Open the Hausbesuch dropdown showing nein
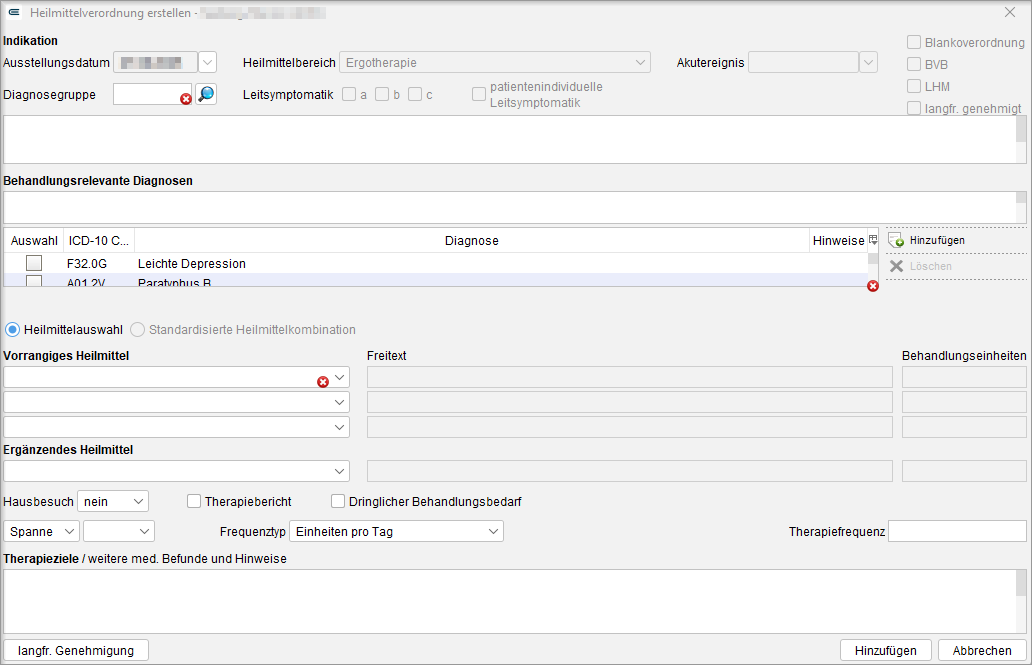 click(x=113, y=502)
